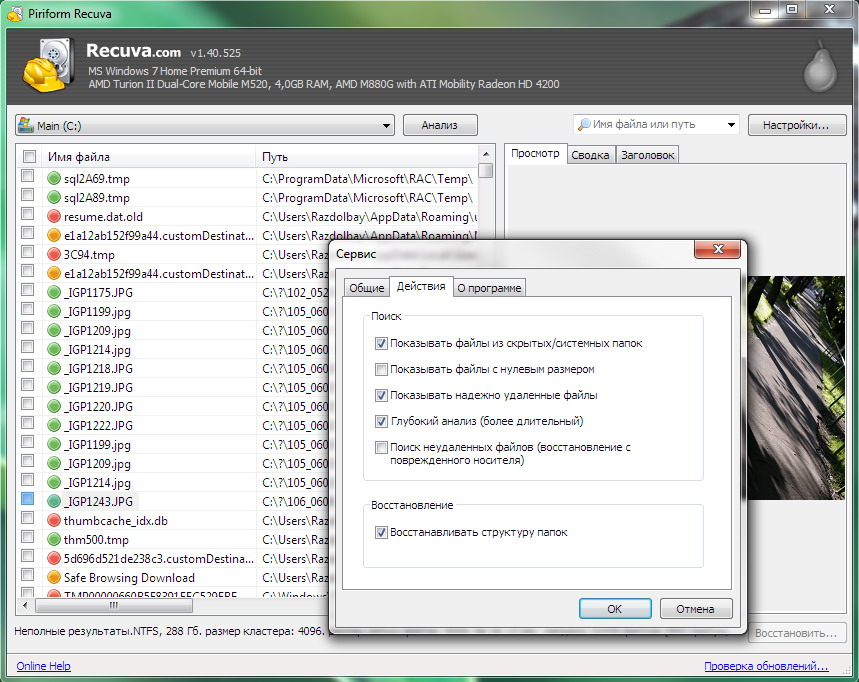Click red status icon of 3C94.tmp
Image resolution: width=859 pixels, height=682 pixels.
click(54, 254)
